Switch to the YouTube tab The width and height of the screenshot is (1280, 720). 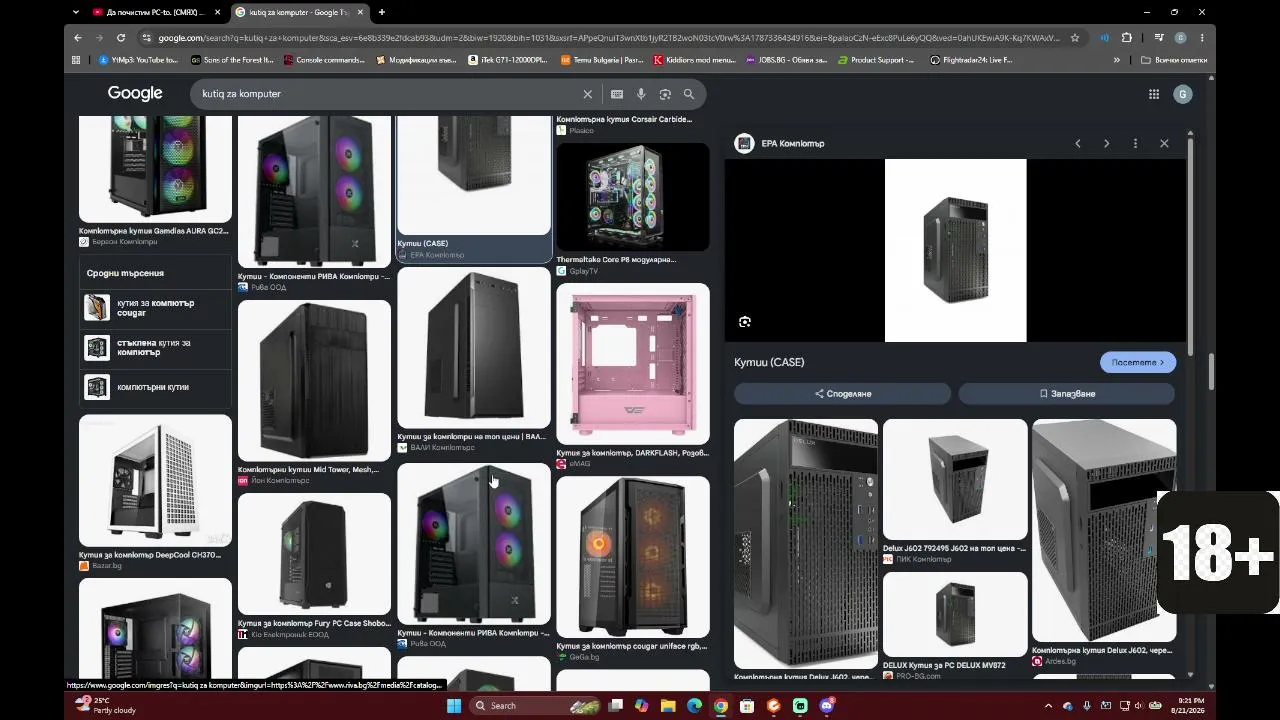pyautogui.click(x=156, y=12)
